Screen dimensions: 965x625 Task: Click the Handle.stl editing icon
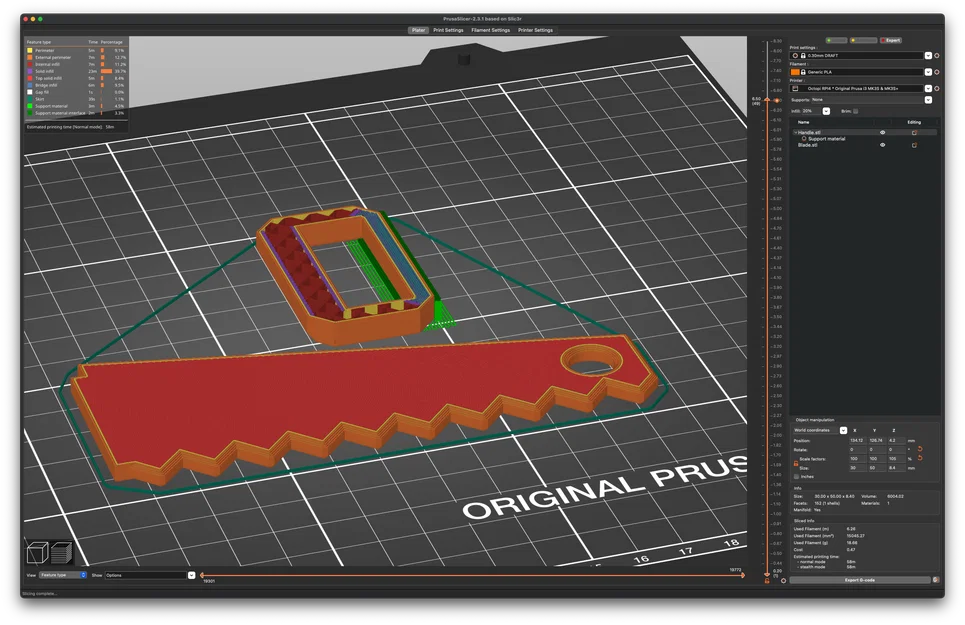pos(914,132)
